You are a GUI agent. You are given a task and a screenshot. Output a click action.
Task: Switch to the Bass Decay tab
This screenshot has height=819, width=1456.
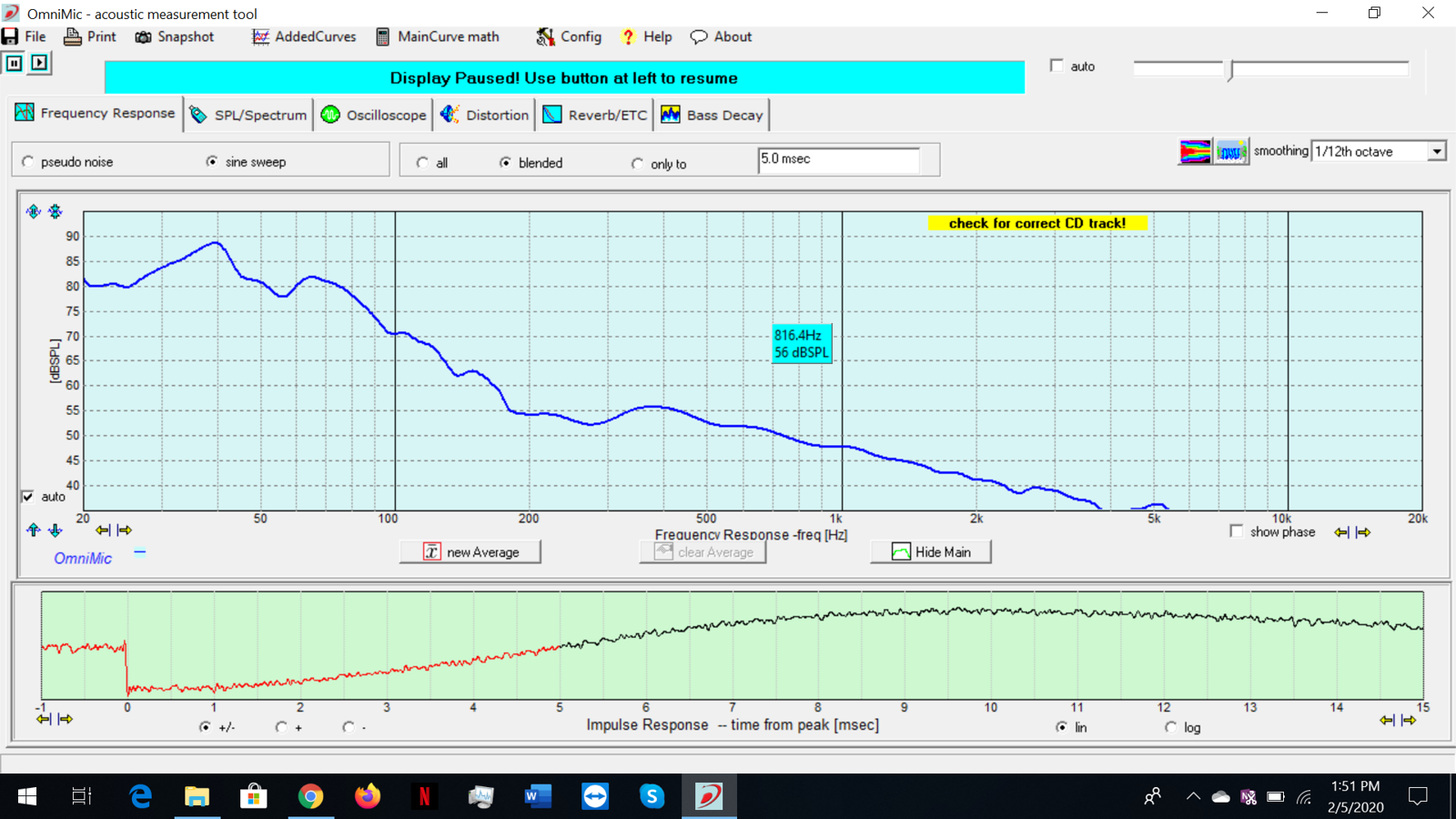click(713, 115)
